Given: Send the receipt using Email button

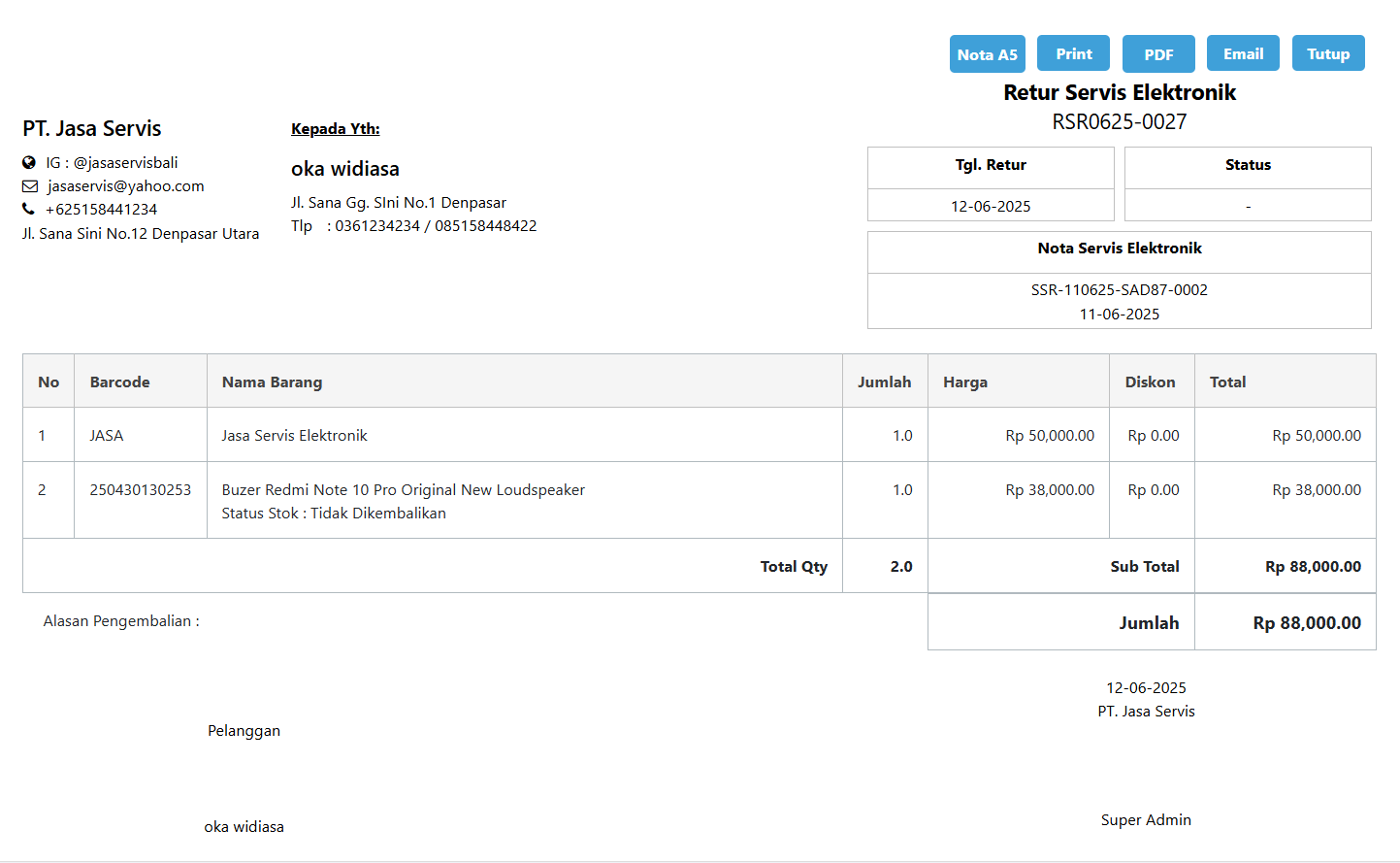Looking at the screenshot, I should [1242, 53].
